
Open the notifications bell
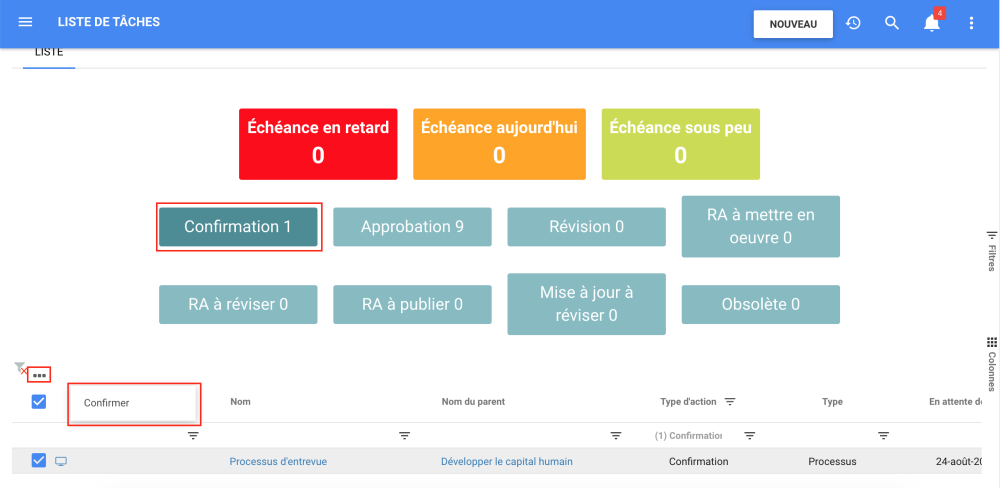click(932, 23)
